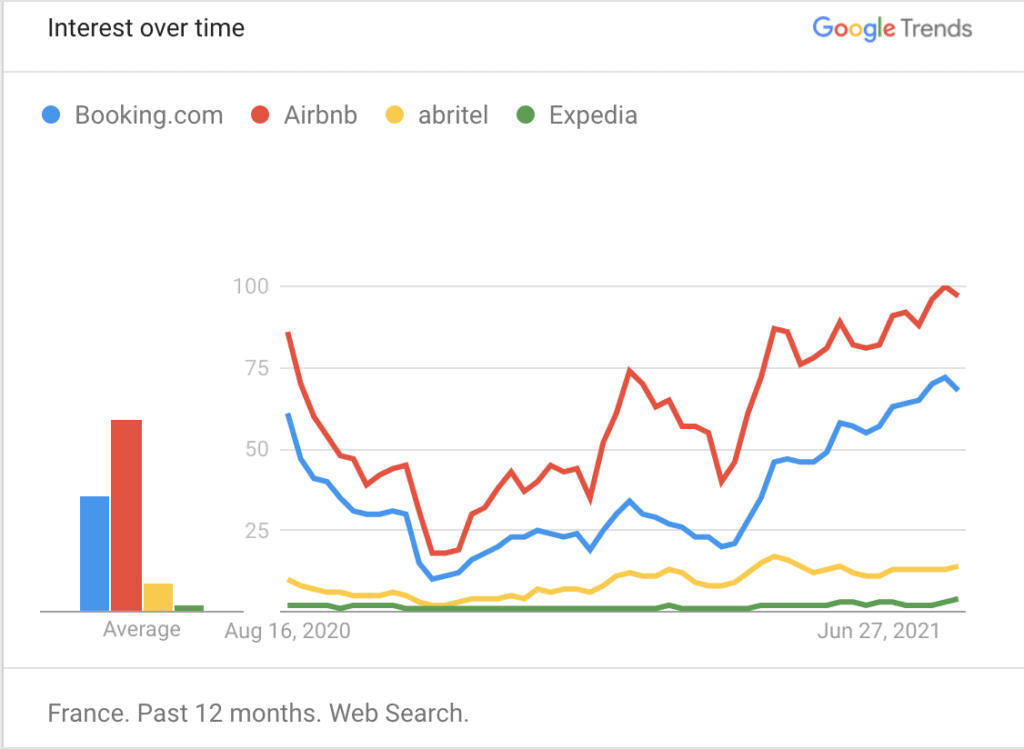The image size is (1024, 749).
Task: Click the yellow abritel average bar
Action: pyautogui.click(x=158, y=597)
